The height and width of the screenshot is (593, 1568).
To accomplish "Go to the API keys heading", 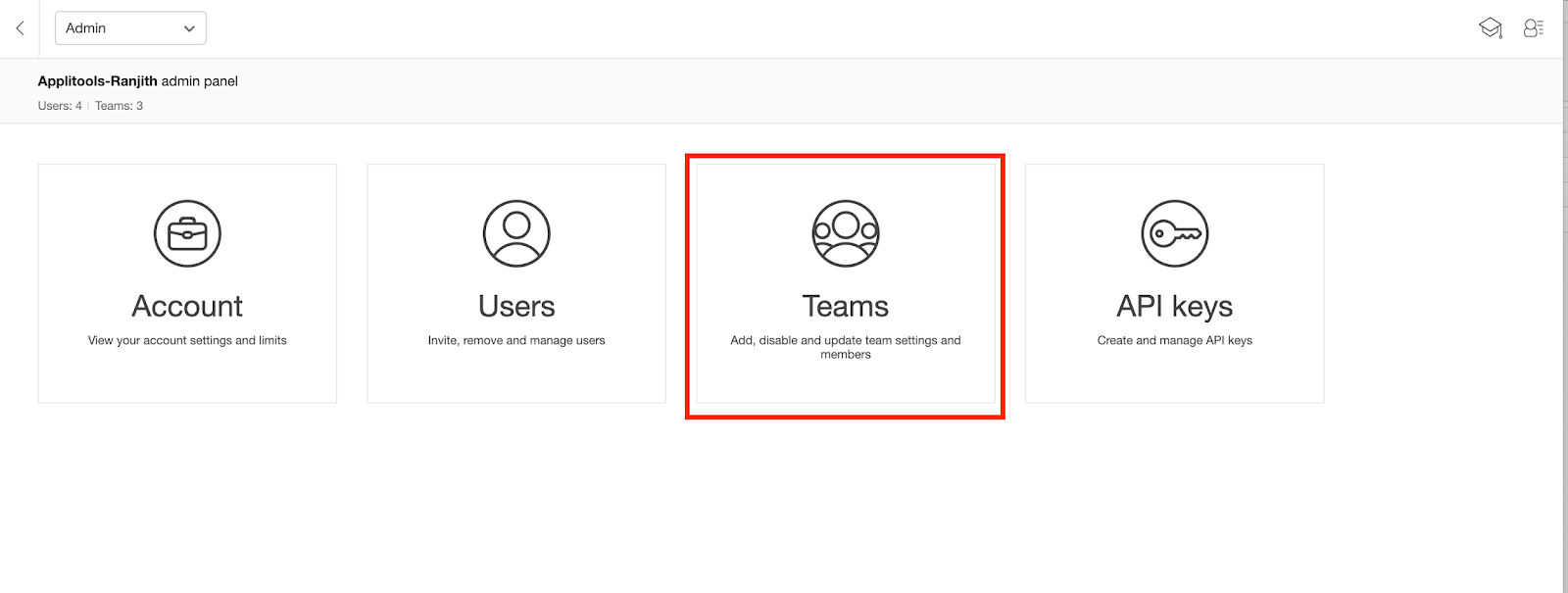I will coord(1174,307).
